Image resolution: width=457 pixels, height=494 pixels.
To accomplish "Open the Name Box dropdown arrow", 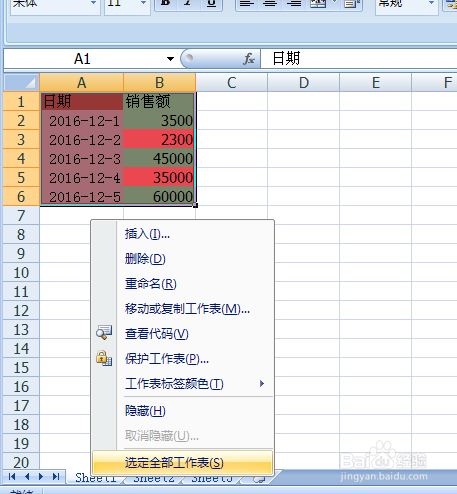I will (x=170, y=59).
